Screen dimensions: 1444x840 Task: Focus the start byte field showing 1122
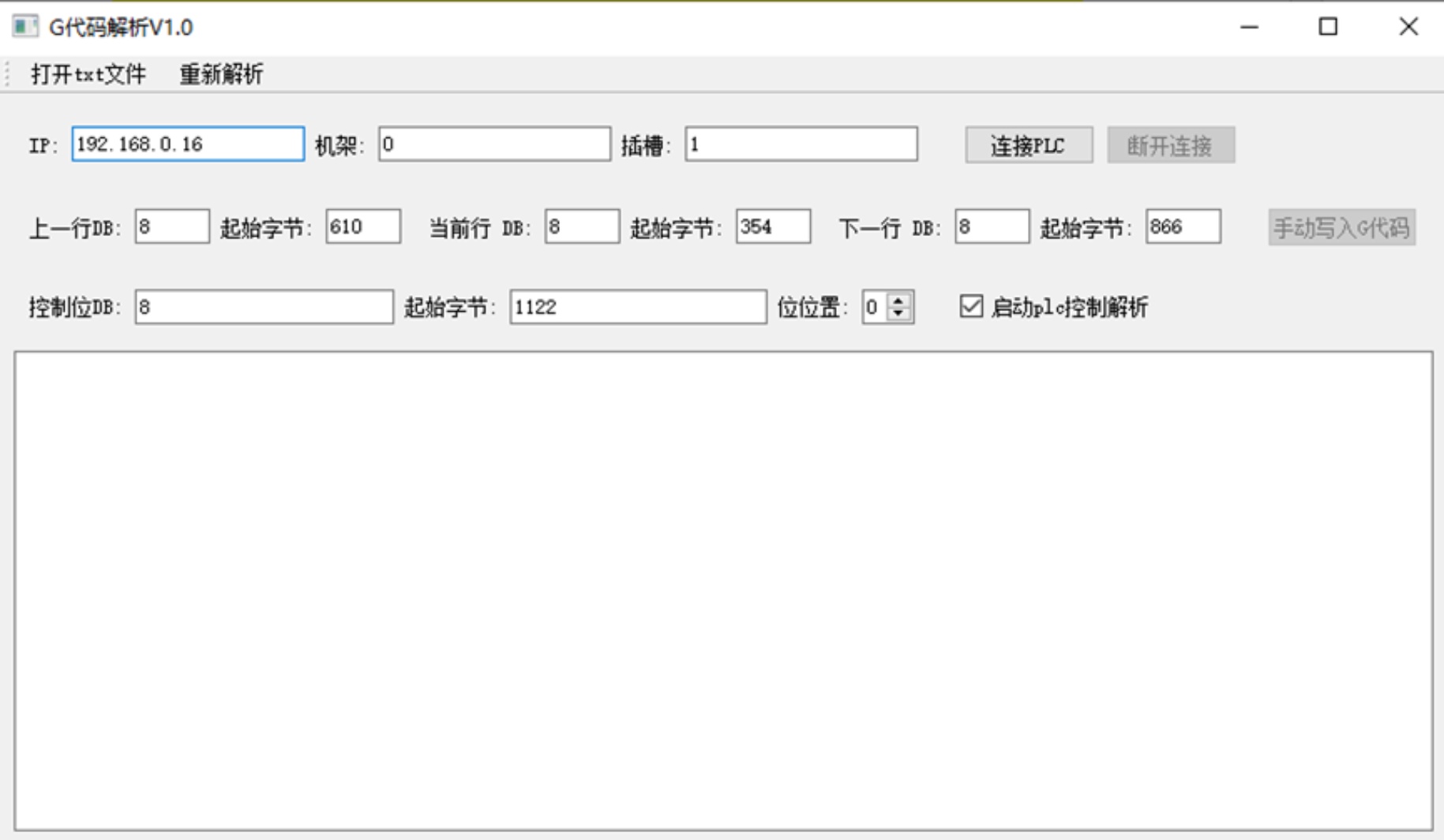tap(638, 307)
